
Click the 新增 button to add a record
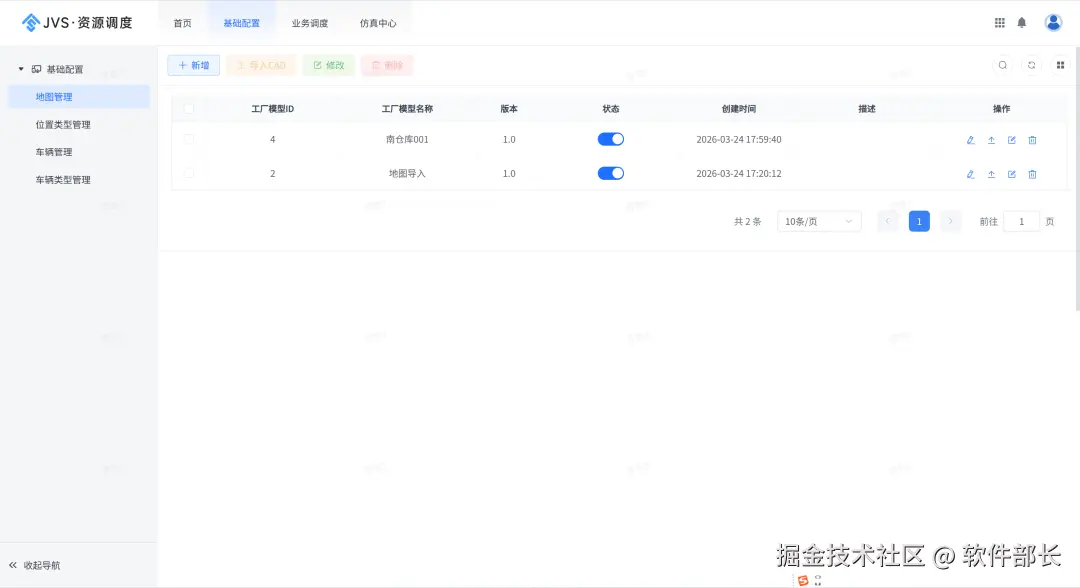193,64
